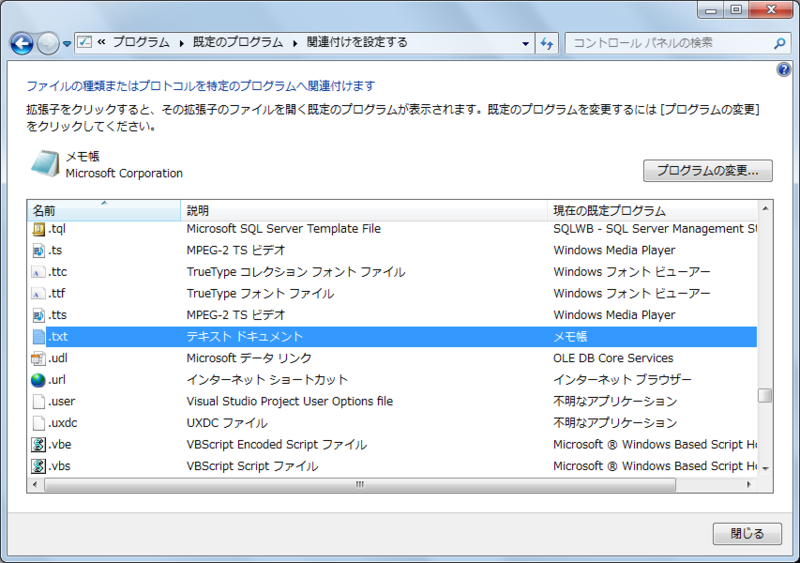The width and height of the screenshot is (800, 563).
Task: Click the .vbe script icon
Action: coord(38,445)
